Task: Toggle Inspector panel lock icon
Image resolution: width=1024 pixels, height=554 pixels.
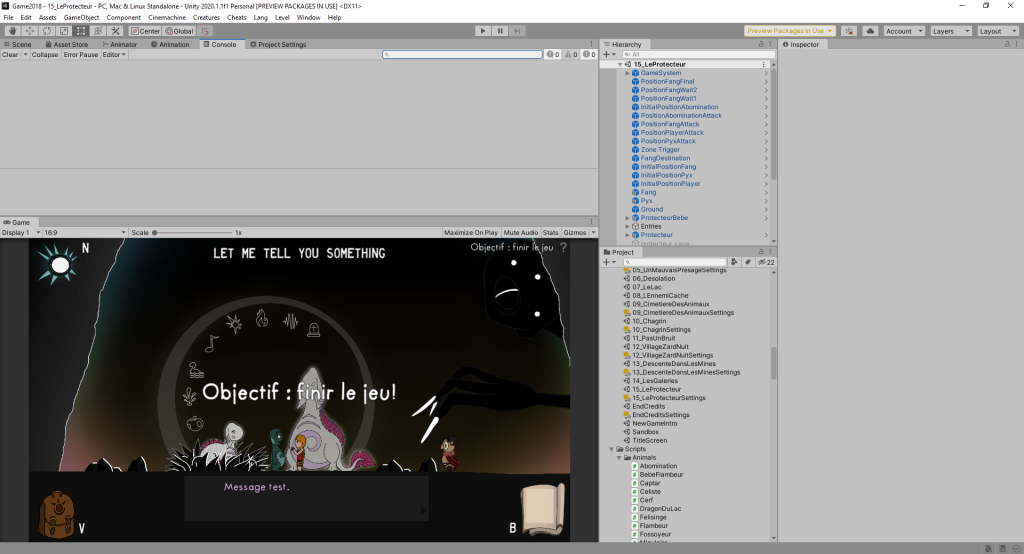Action: click(x=1007, y=44)
